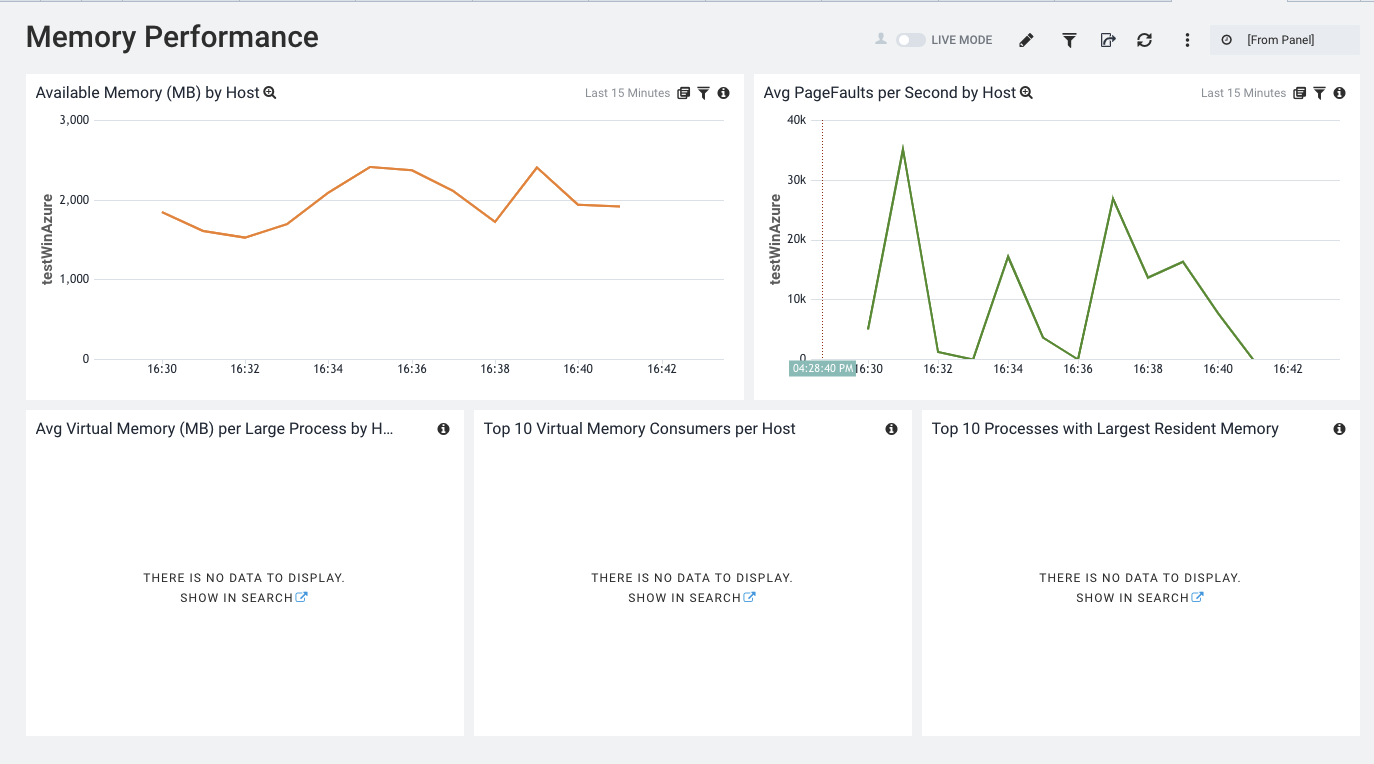This screenshot has width=1374, height=764.
Task: Click the green PageFaults line chart
Action: pos(1060,253)
